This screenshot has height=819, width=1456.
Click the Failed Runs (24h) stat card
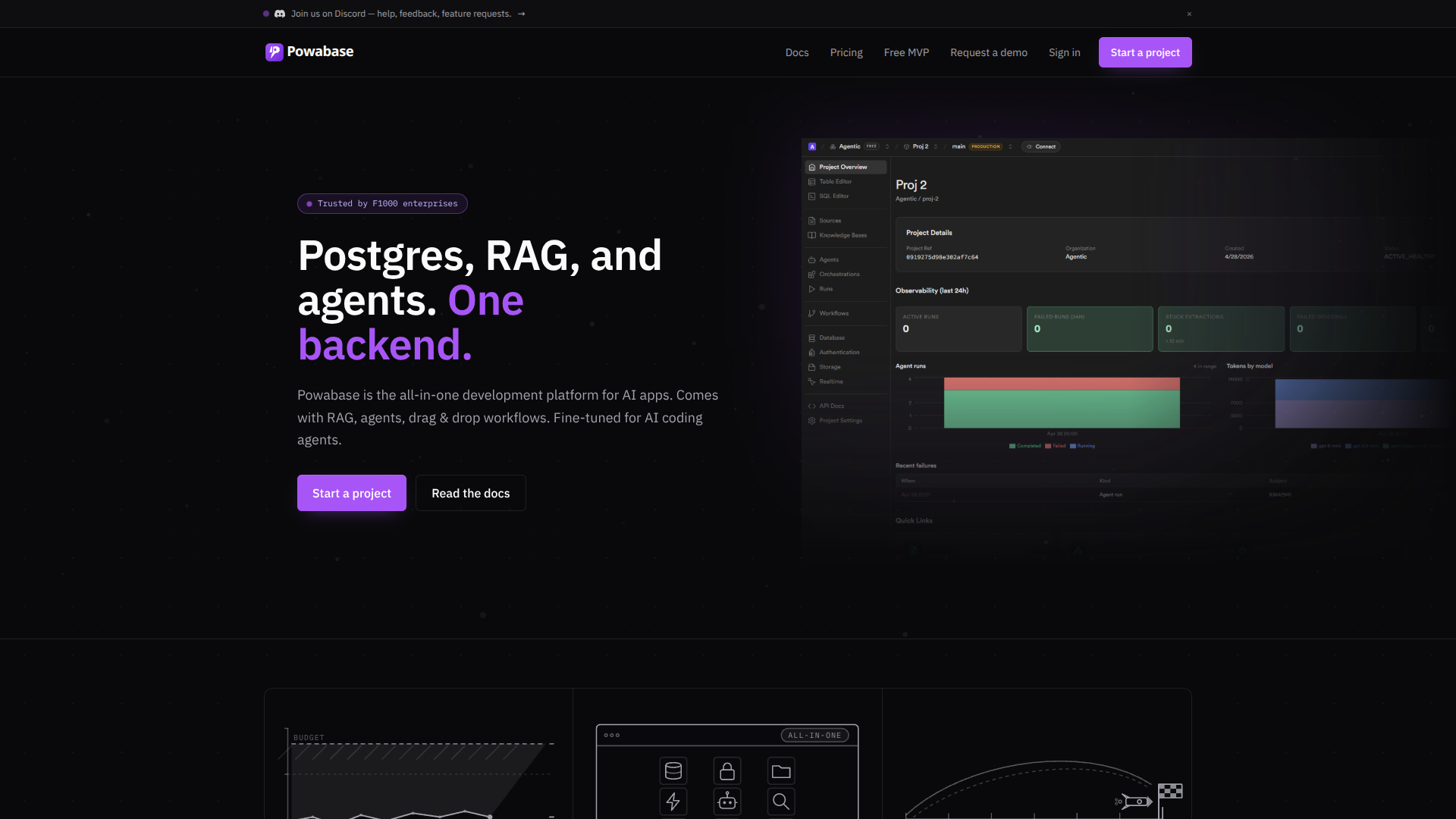coord(1090,329)
